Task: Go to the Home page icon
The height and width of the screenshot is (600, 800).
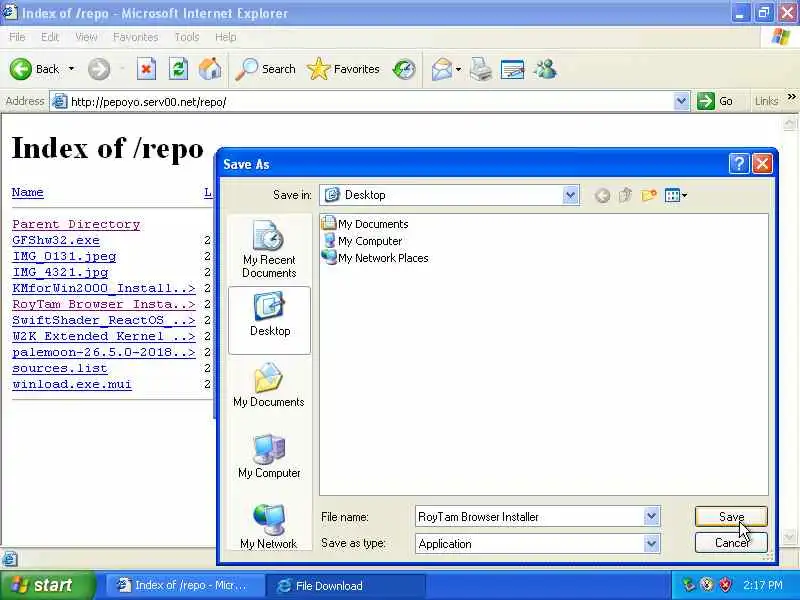Action: 210,69
